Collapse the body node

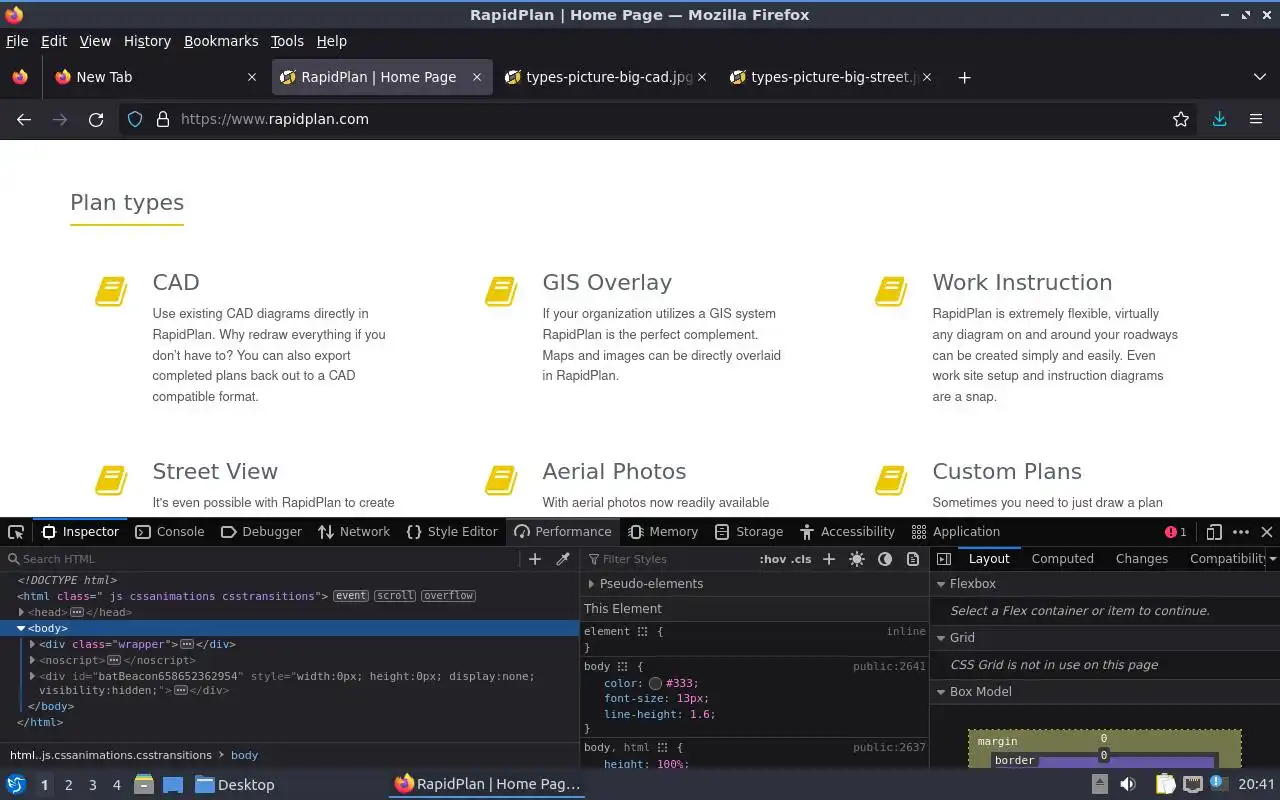point(21,628)
